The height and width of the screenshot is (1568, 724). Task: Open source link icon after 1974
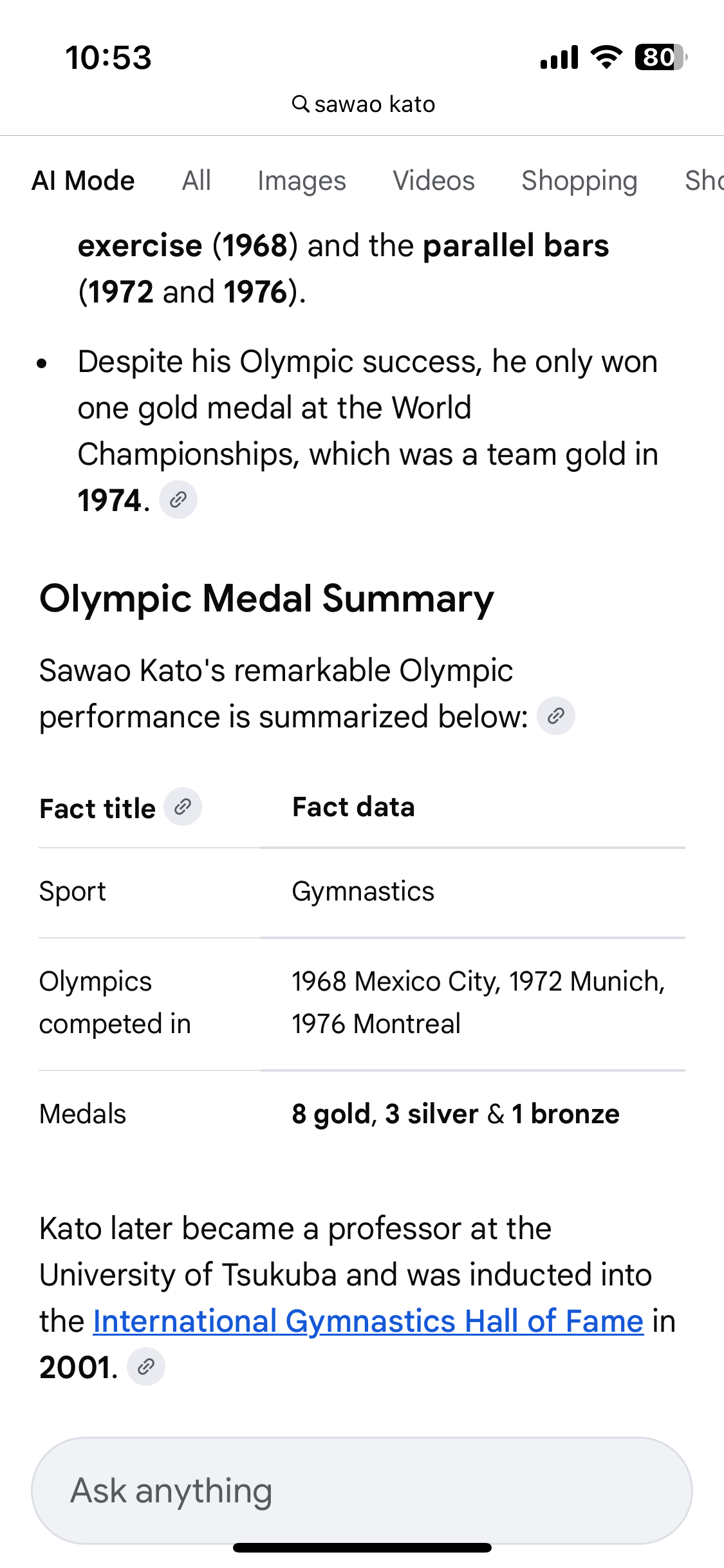tap(178, 499)
